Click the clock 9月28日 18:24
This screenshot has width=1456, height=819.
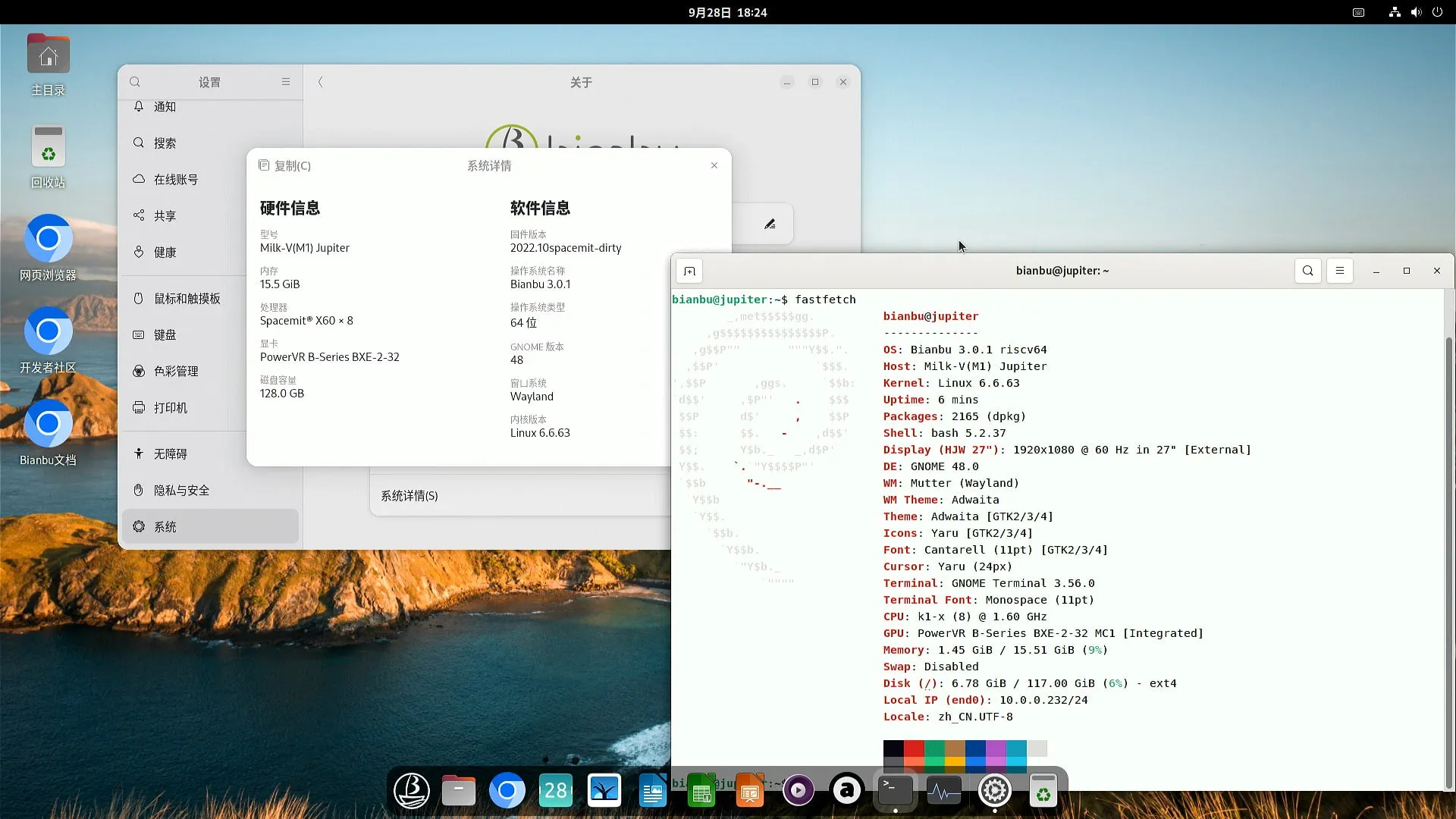point(727,12)
